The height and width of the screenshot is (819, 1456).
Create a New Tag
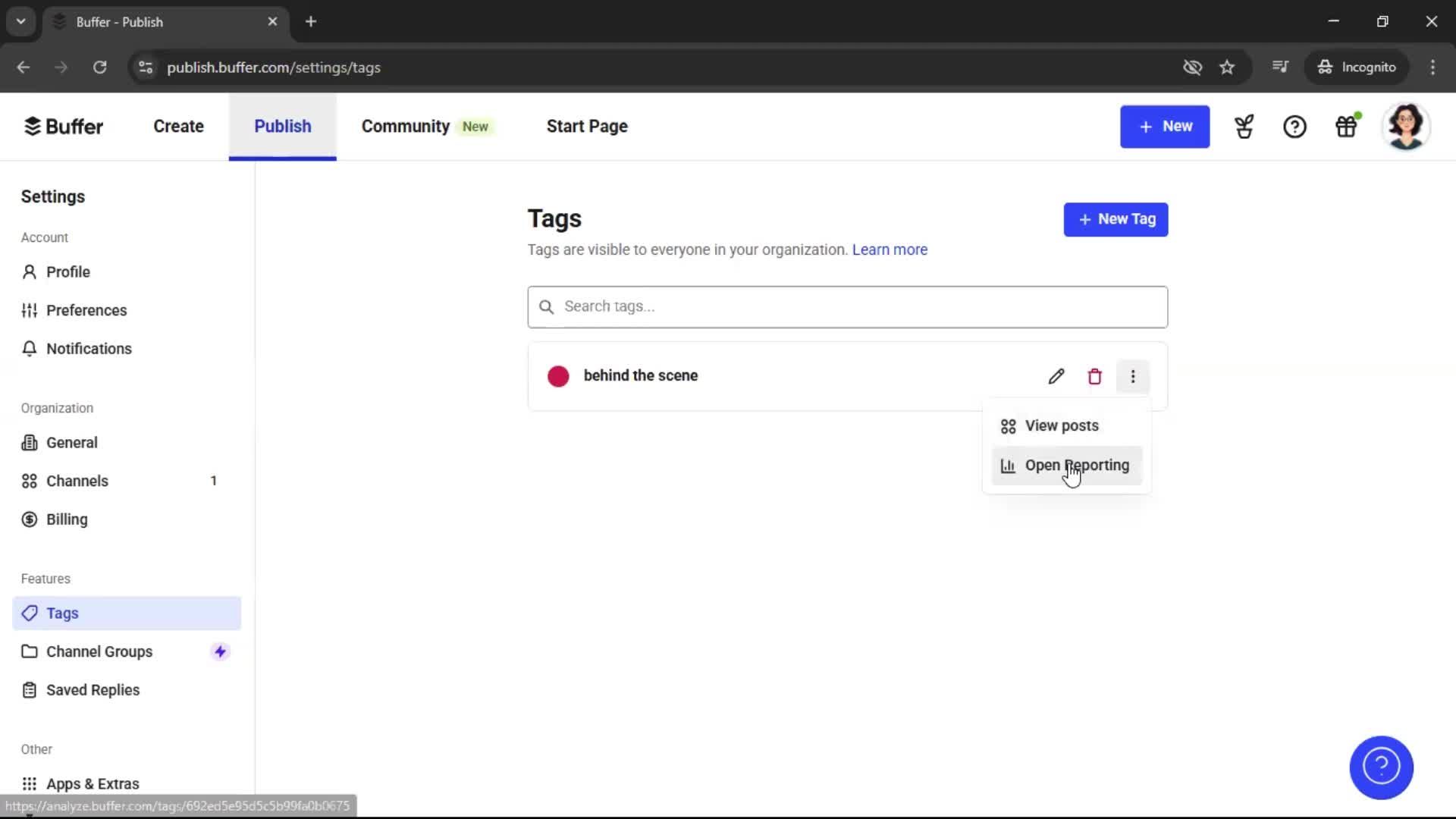[x=1116, y=220]
